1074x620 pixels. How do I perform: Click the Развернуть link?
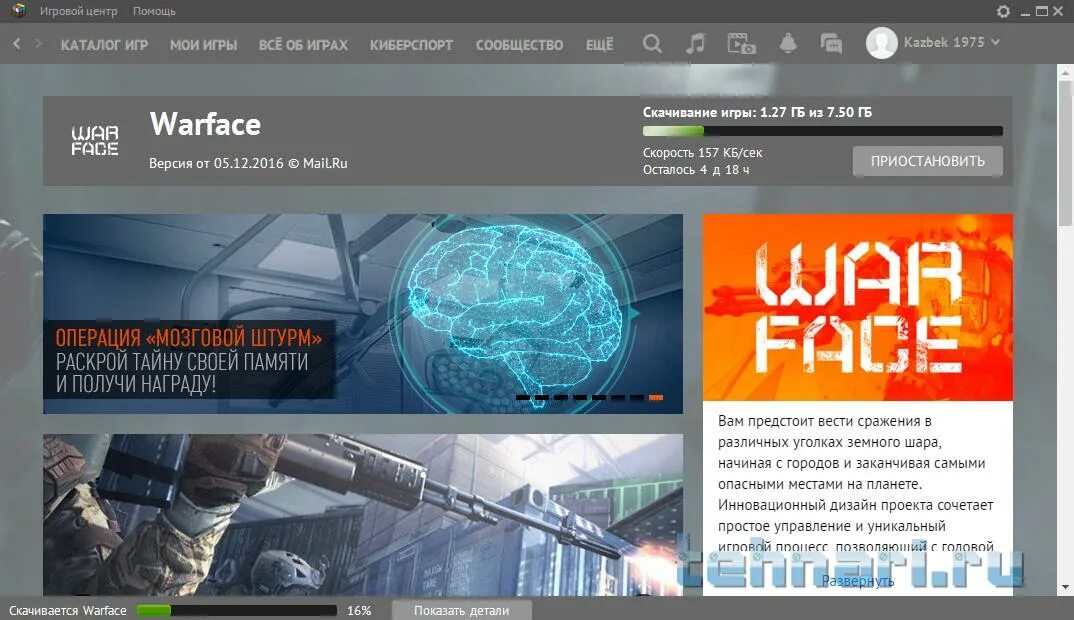click(x=858, y=581)
